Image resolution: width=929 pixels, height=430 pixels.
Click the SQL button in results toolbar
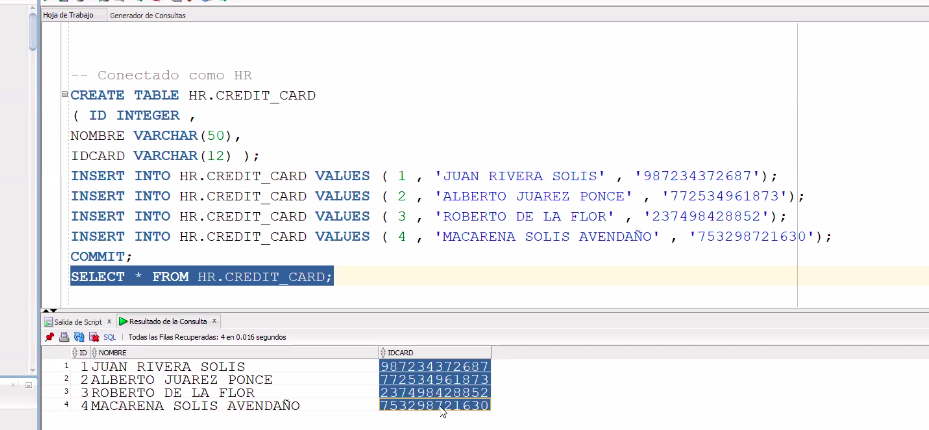[x=110, y=337]
